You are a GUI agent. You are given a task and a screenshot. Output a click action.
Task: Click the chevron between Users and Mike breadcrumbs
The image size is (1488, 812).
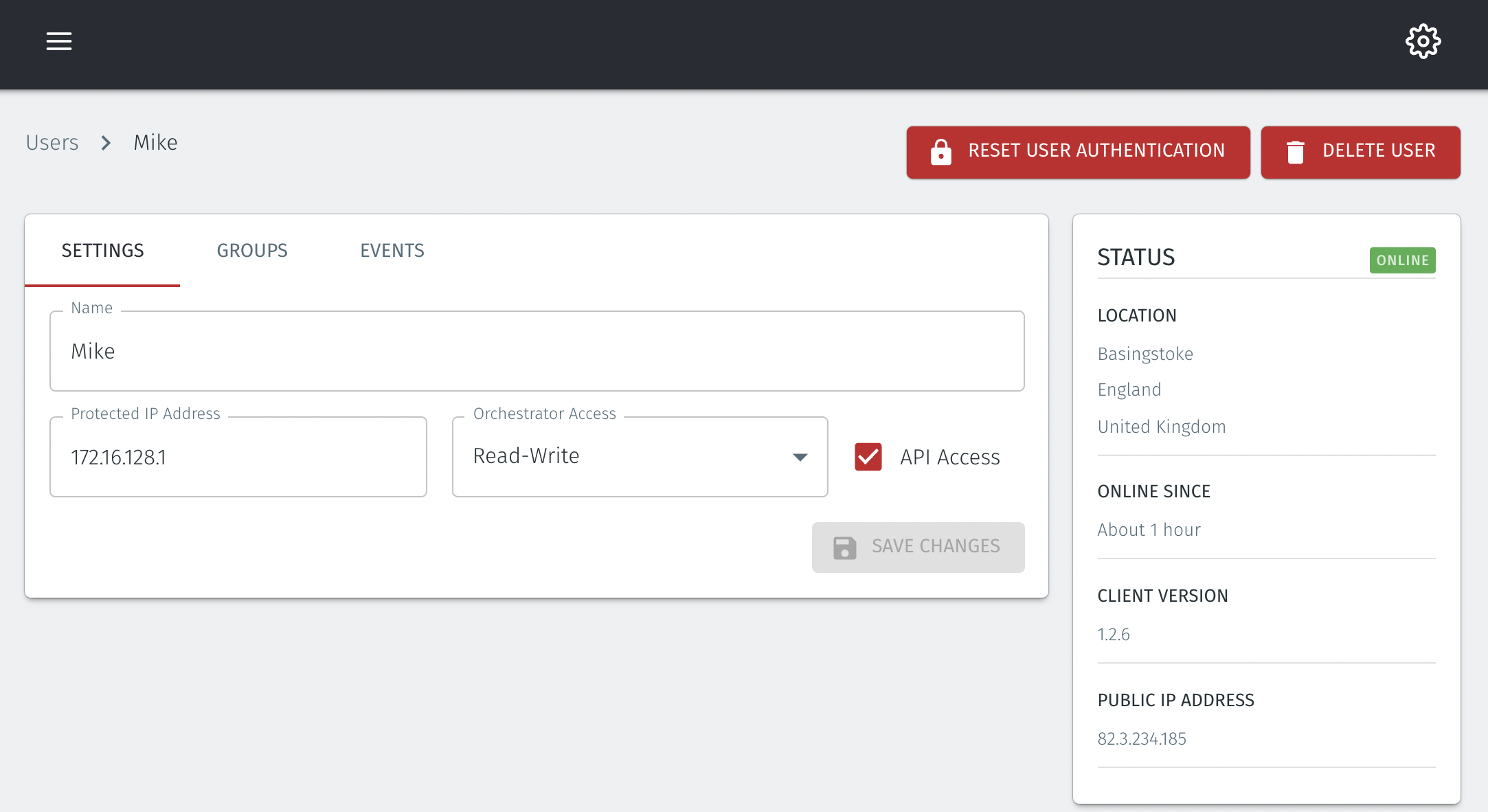tap(106, 143)
